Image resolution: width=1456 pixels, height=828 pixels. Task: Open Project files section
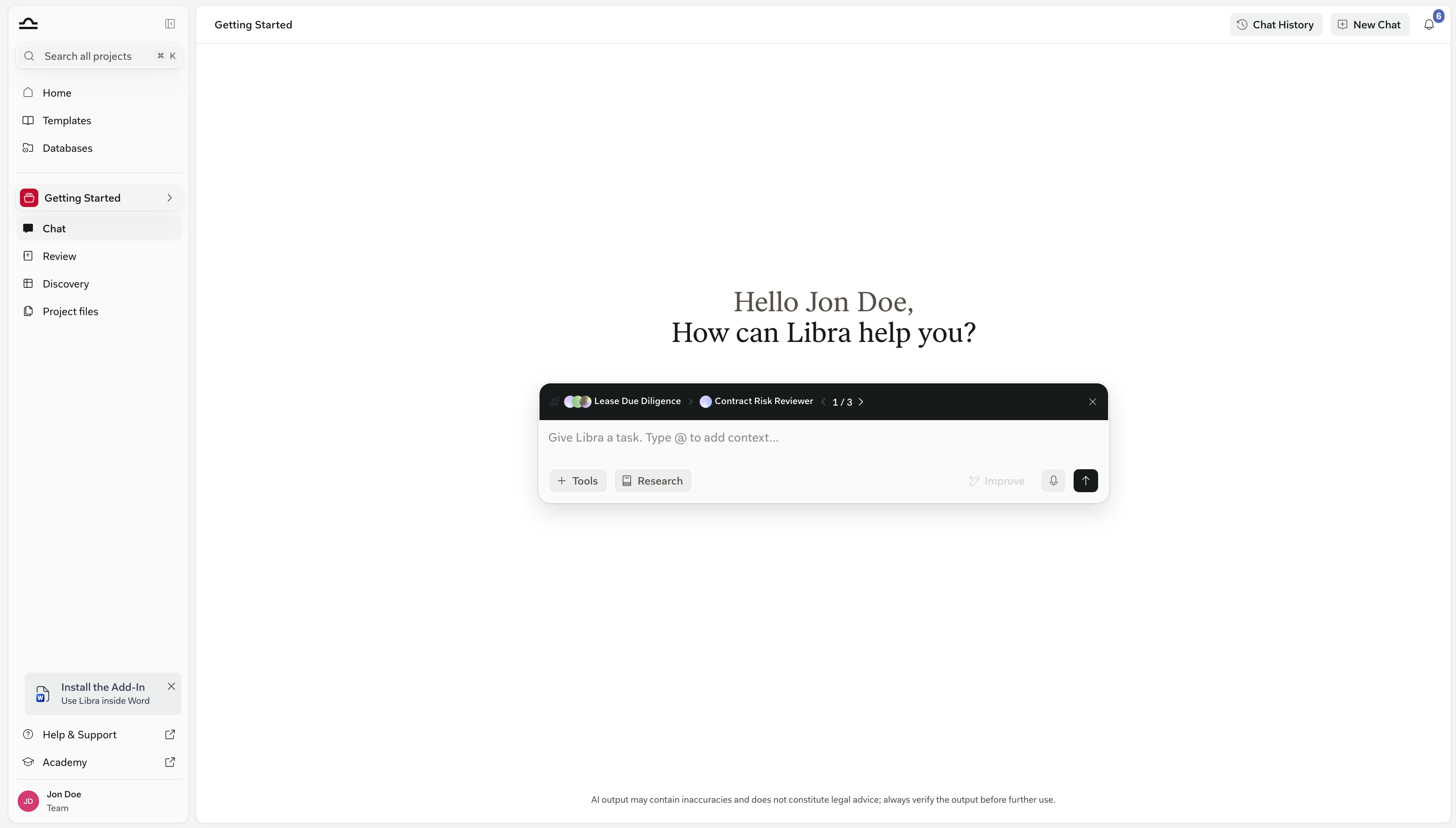click(x=99, y=311)
